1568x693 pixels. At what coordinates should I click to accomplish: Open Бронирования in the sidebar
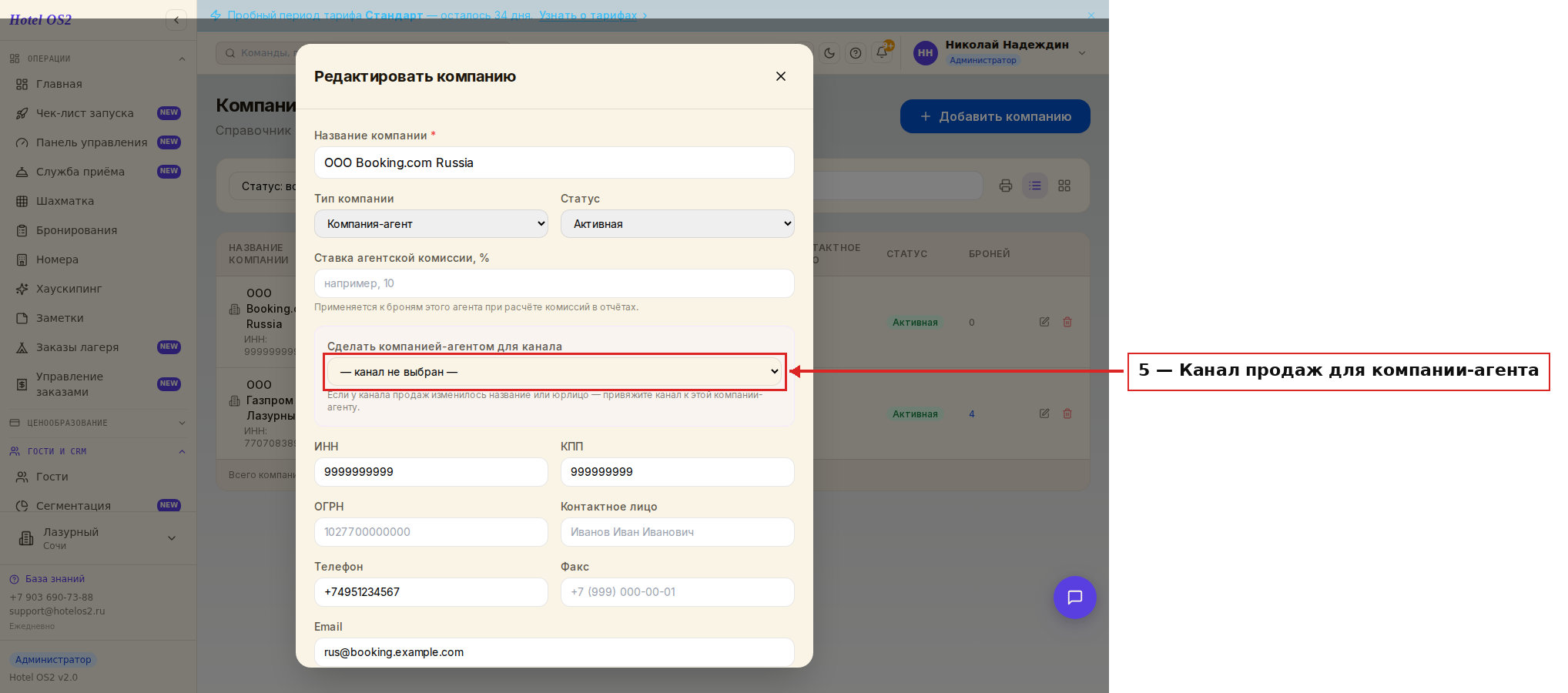tap(98, 230)
